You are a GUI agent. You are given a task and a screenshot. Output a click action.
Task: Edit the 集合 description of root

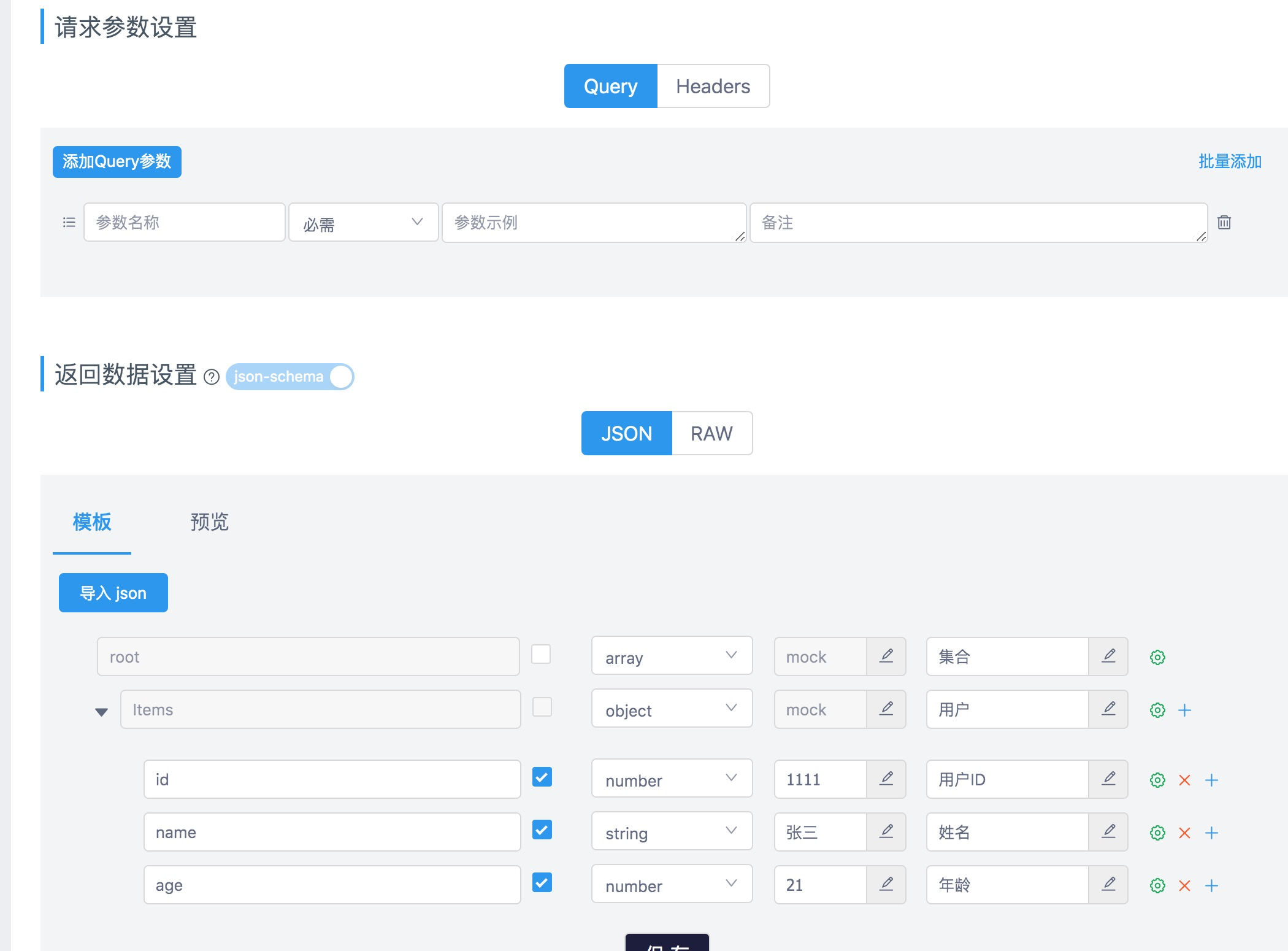(1108, 656)
